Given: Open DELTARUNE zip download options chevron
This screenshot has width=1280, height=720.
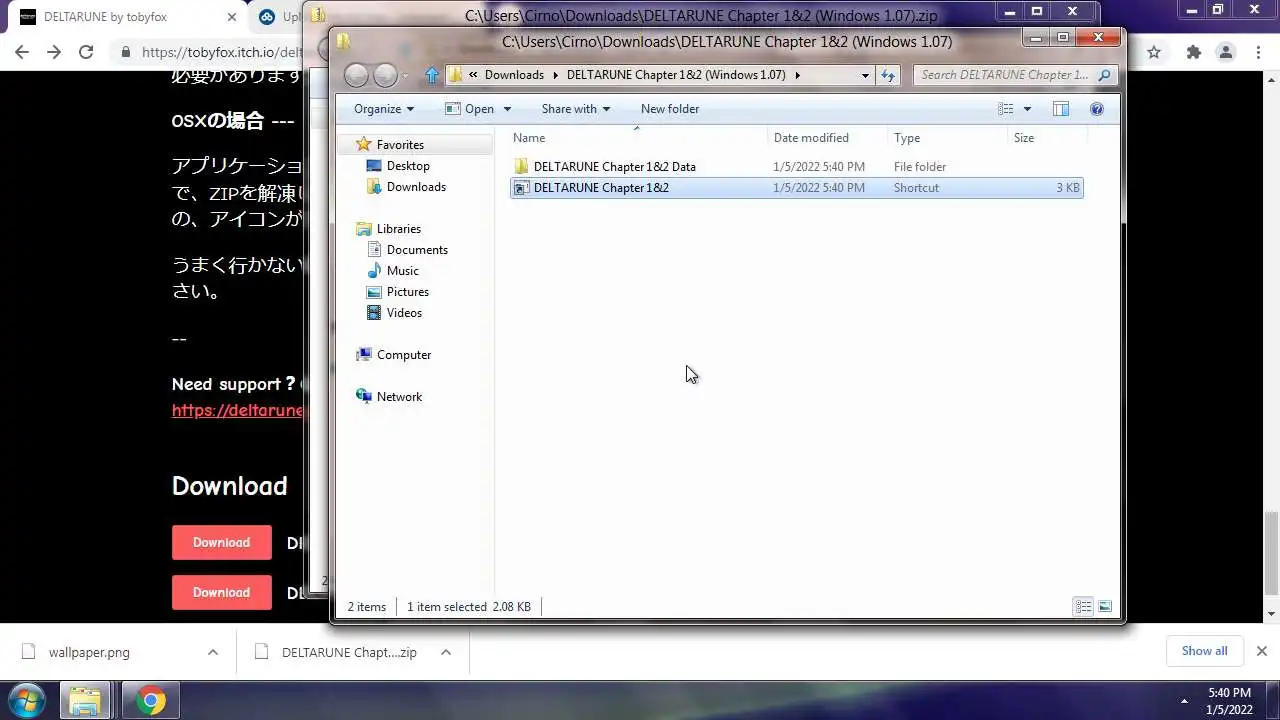Looking at the screenshot, I should point(446,652).
